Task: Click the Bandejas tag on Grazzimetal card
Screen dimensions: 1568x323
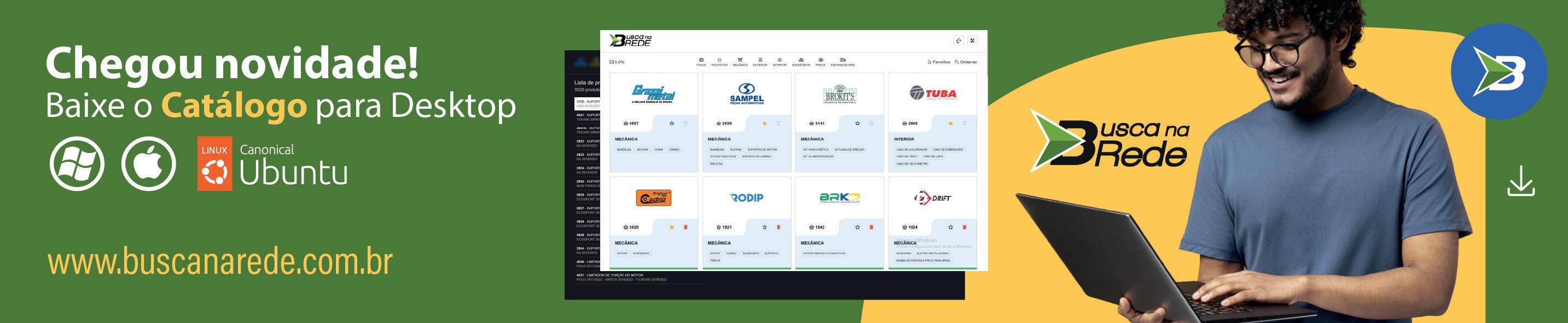Action: pyautogui.click(x=624, y=149)
